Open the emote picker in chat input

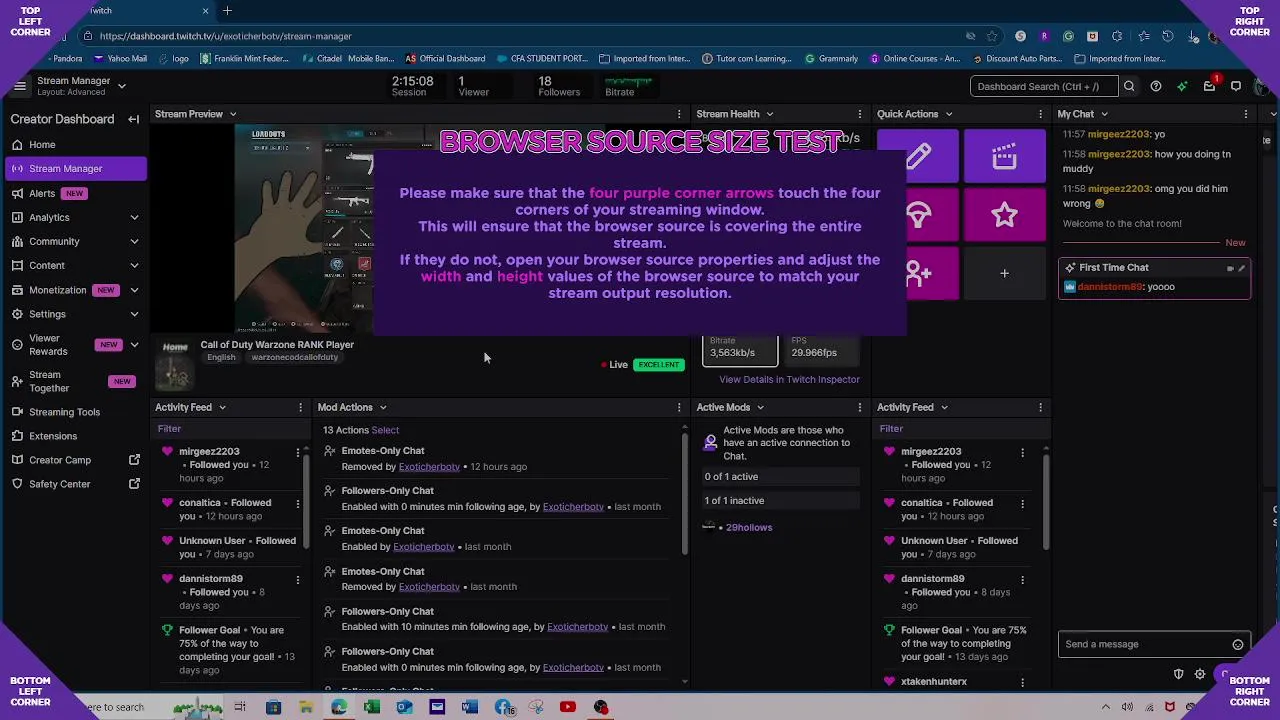(1238, 645)
